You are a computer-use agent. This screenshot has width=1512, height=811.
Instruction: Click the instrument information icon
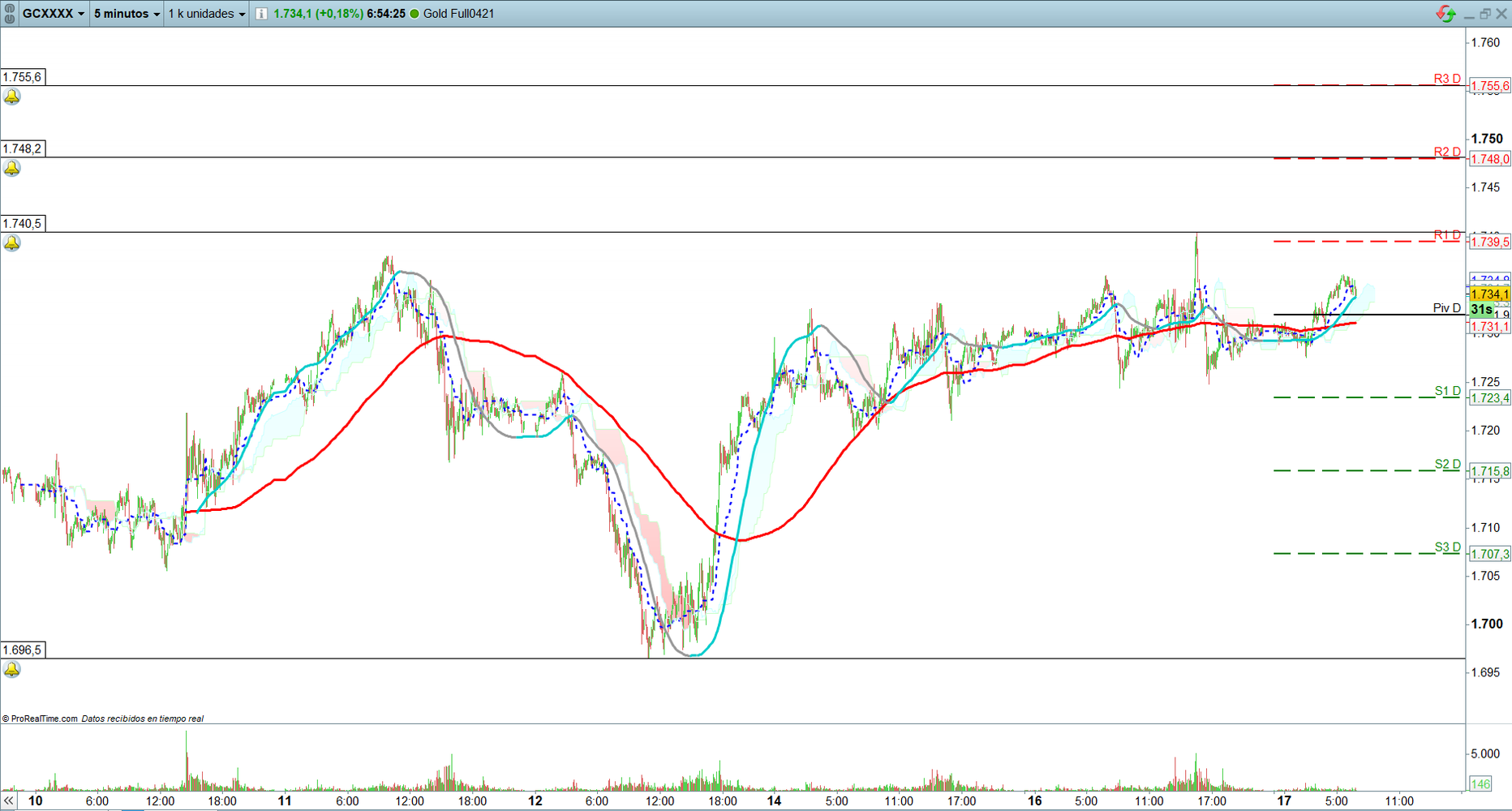[x=261, y=14]
